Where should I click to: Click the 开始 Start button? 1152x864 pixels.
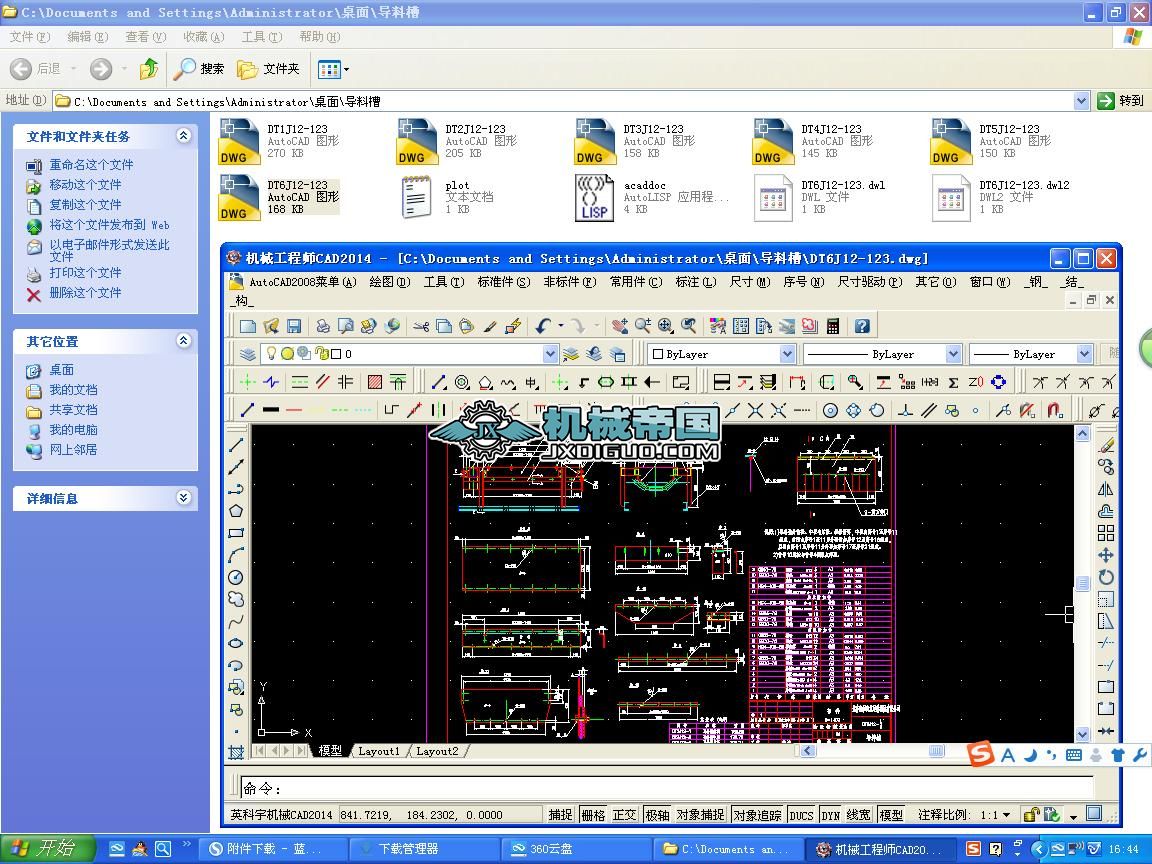(x=48, y=849)
